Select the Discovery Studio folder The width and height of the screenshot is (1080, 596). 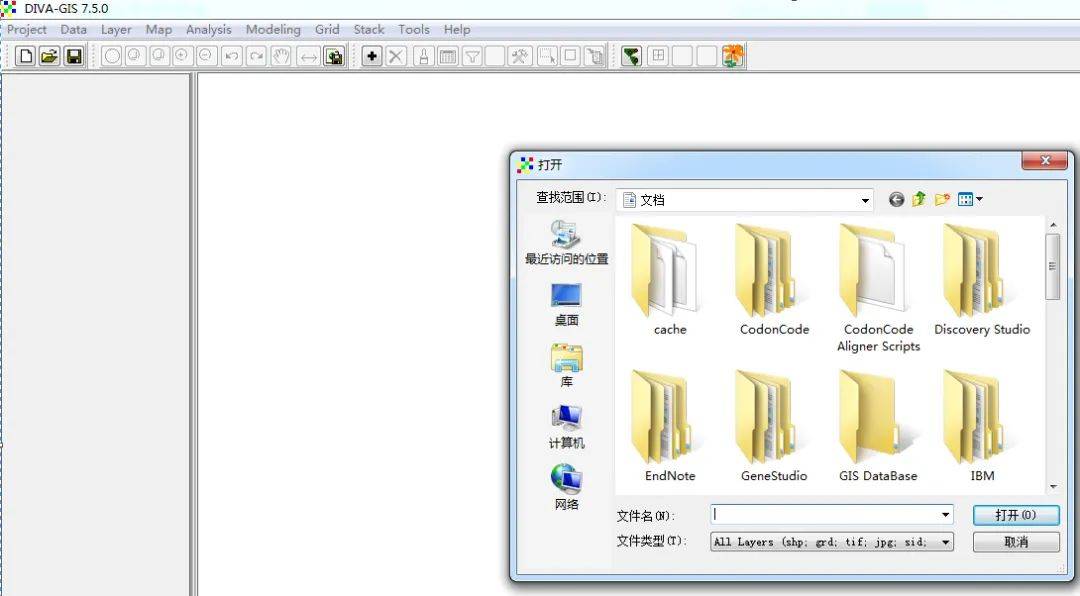tap(982, 281)
